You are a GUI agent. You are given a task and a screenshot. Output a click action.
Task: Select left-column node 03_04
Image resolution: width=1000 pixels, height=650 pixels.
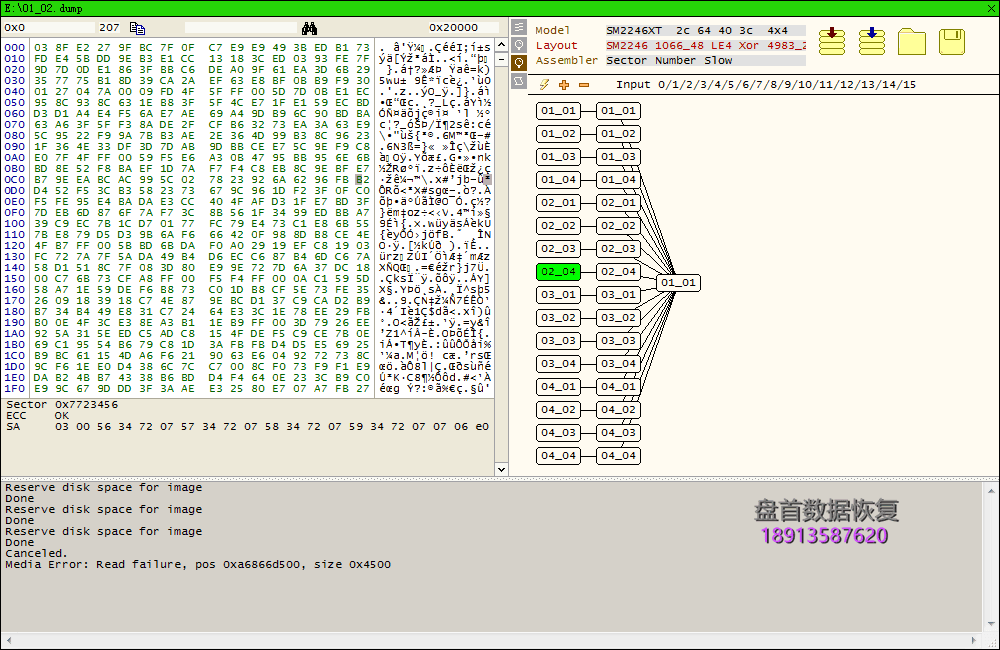[x=558, y=364]
